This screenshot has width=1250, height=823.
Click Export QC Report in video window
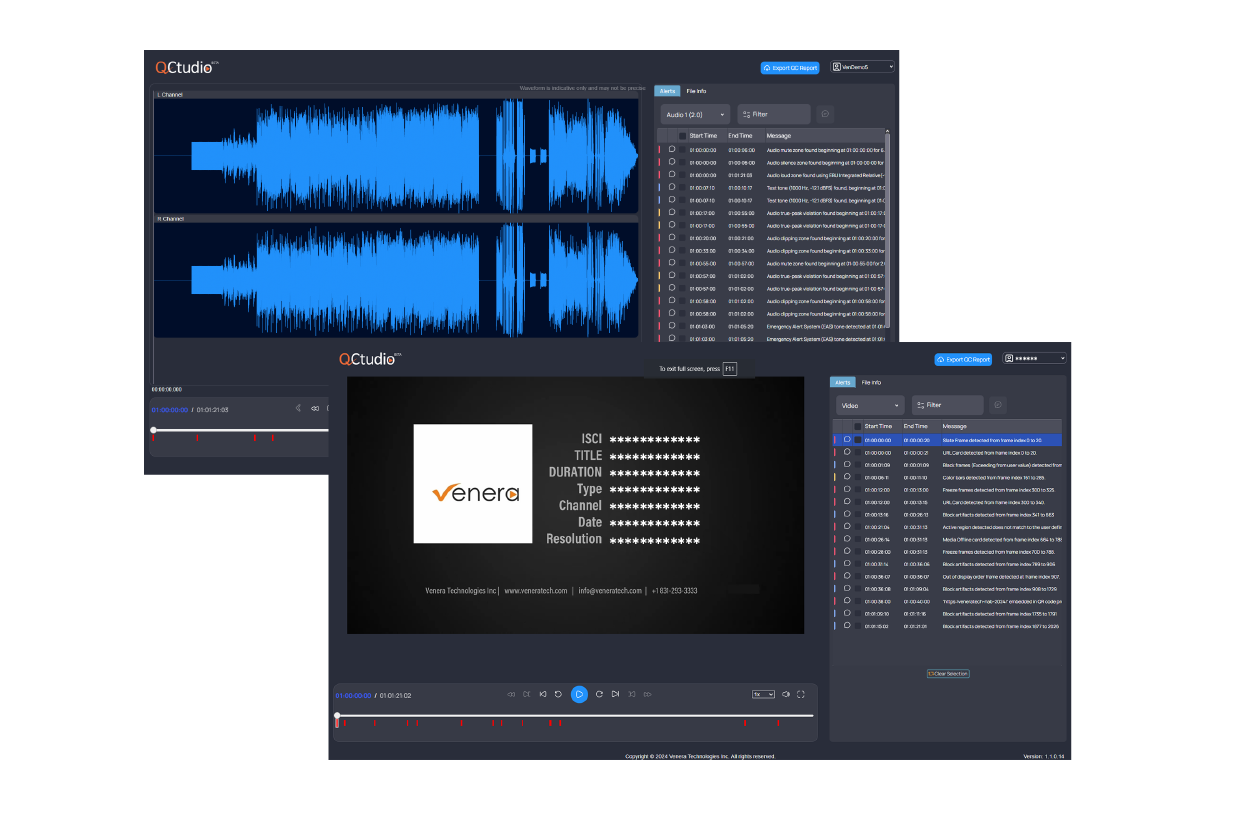pos(964,359)
